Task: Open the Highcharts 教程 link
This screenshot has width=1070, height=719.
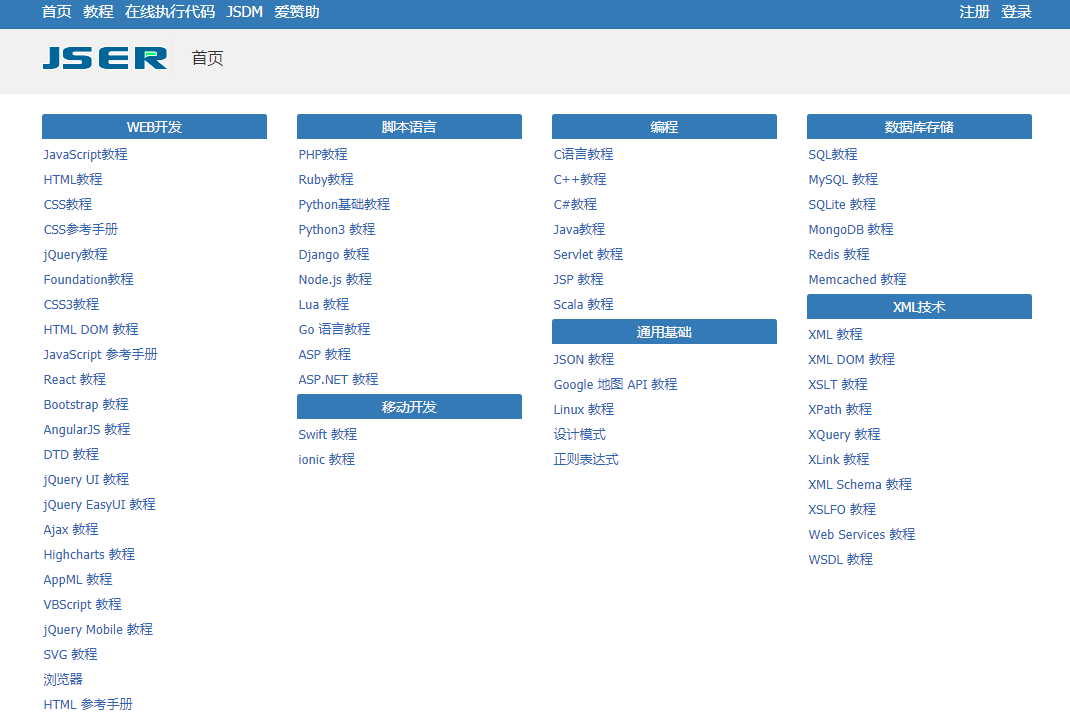Action: coord(89,555)
